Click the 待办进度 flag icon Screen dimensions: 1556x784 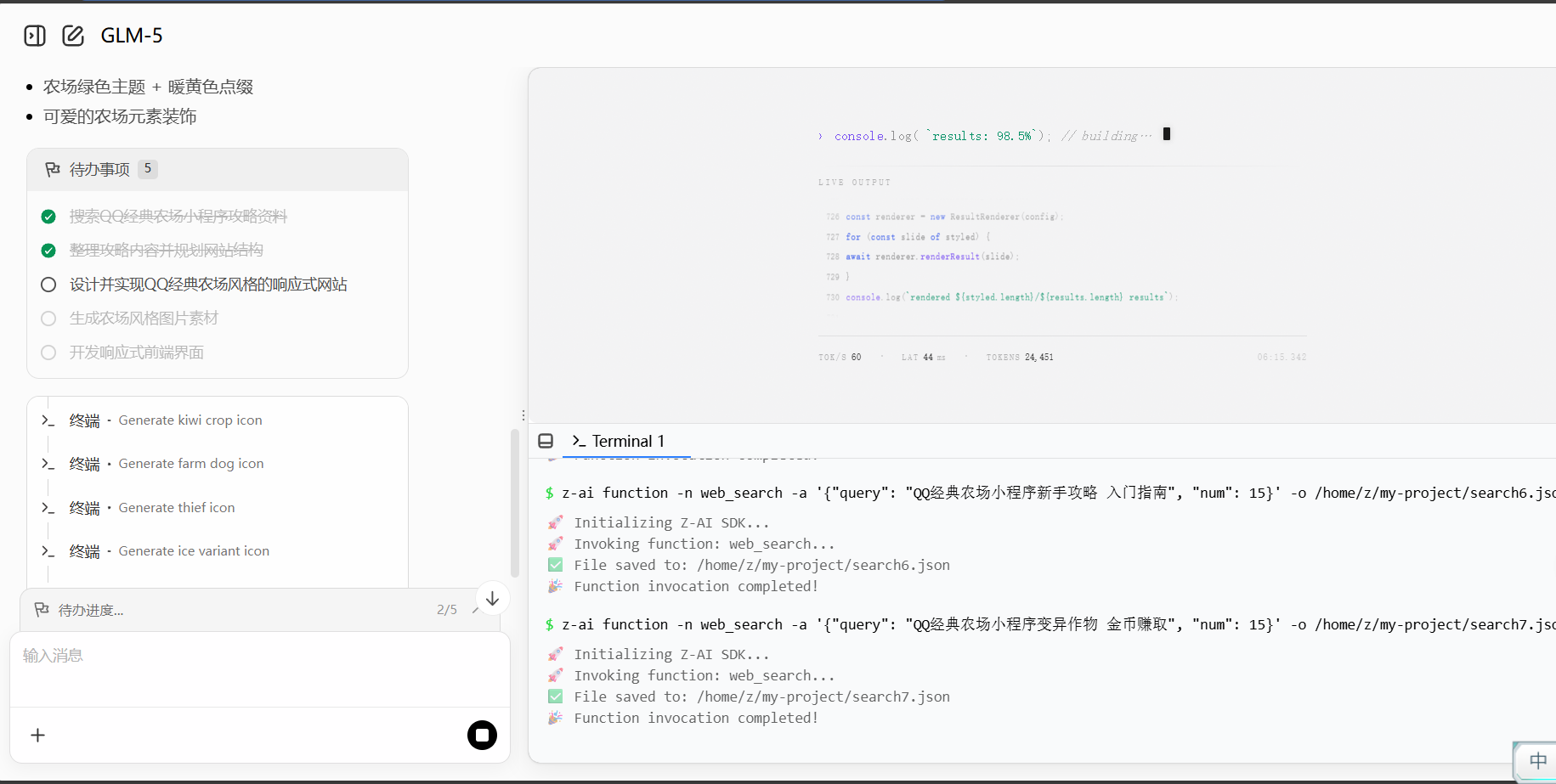[x=42, y=610]
